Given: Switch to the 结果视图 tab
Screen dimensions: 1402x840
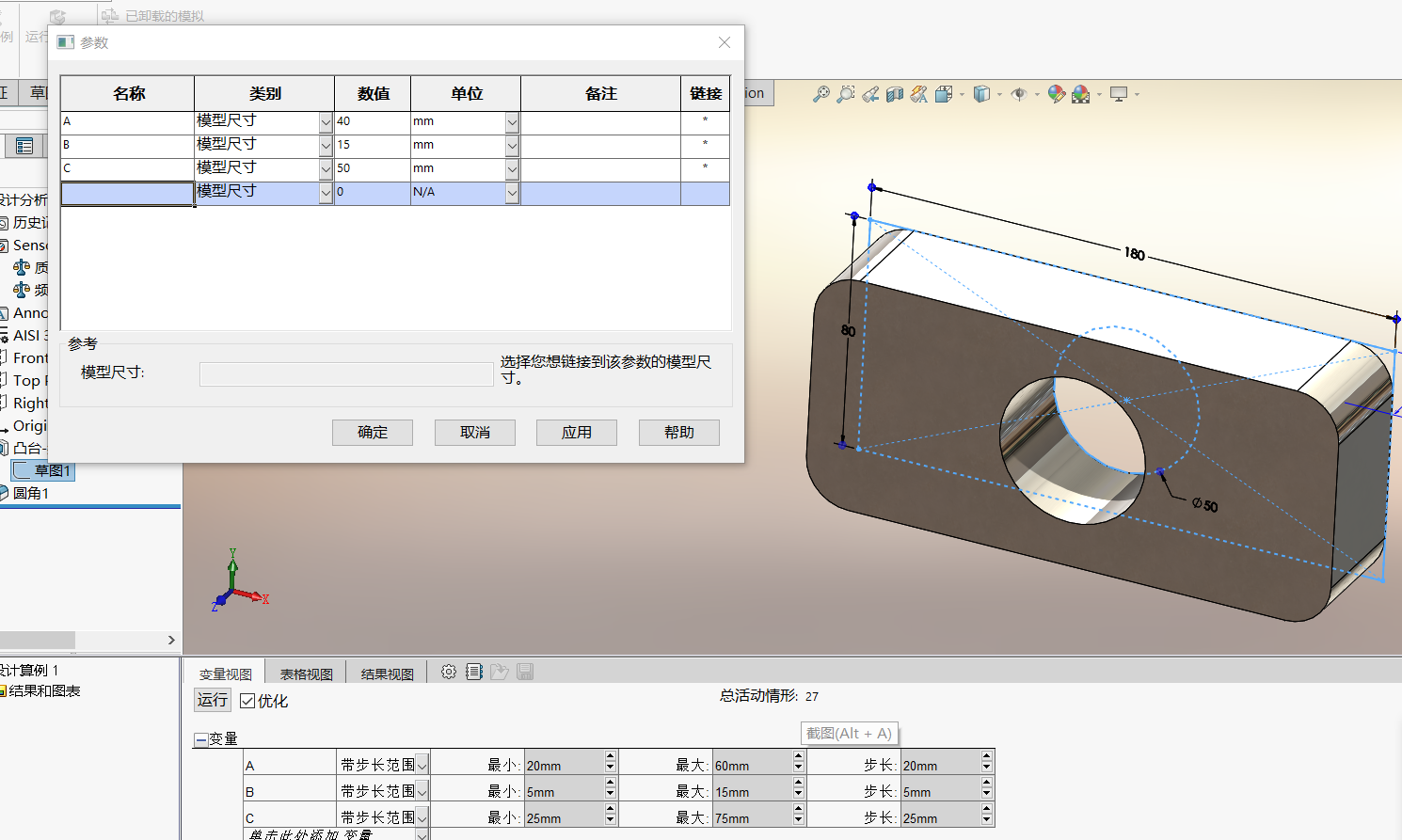Looking at the screenshot, I should [388, 674].
